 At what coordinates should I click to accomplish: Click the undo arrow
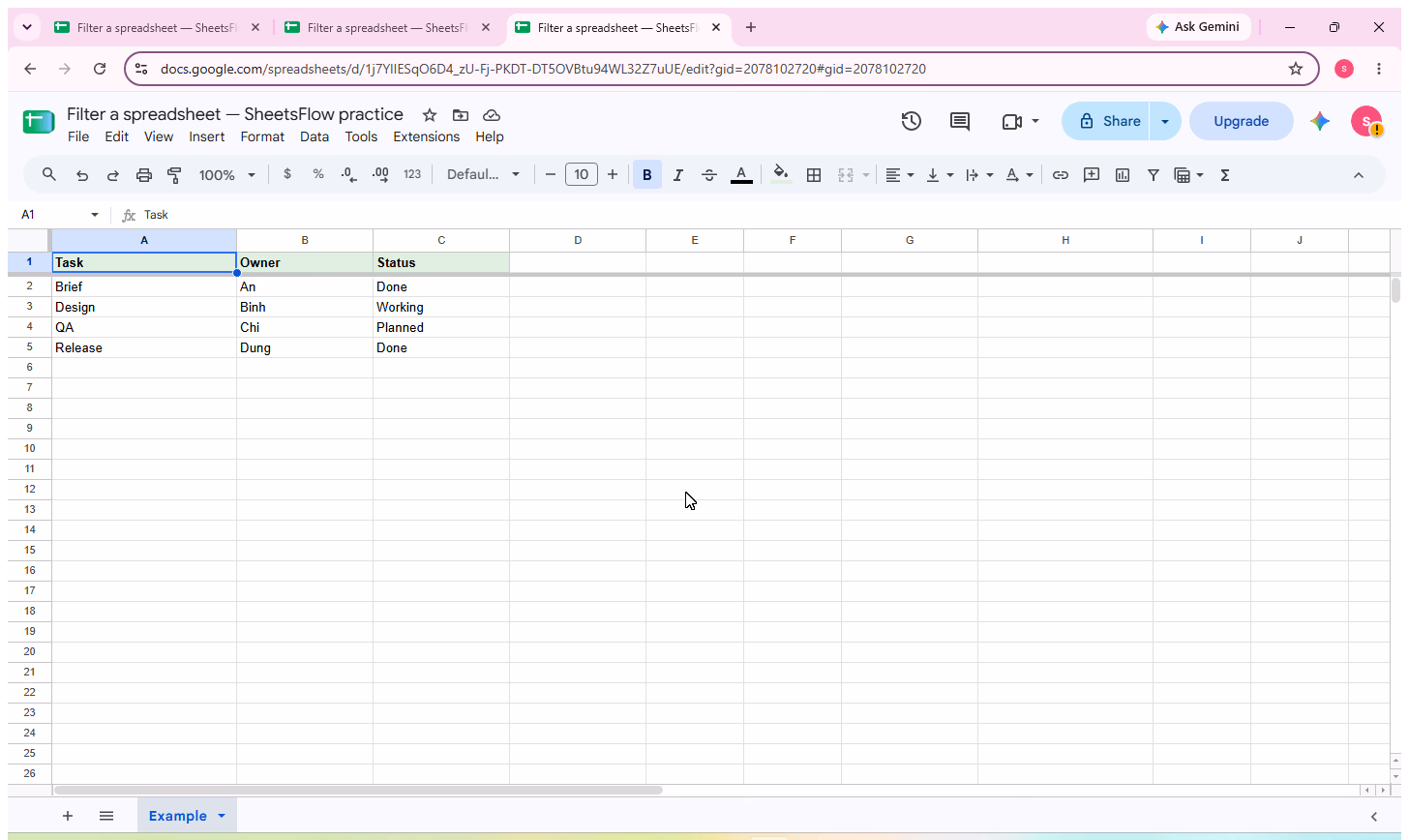[x=82, y=175]
